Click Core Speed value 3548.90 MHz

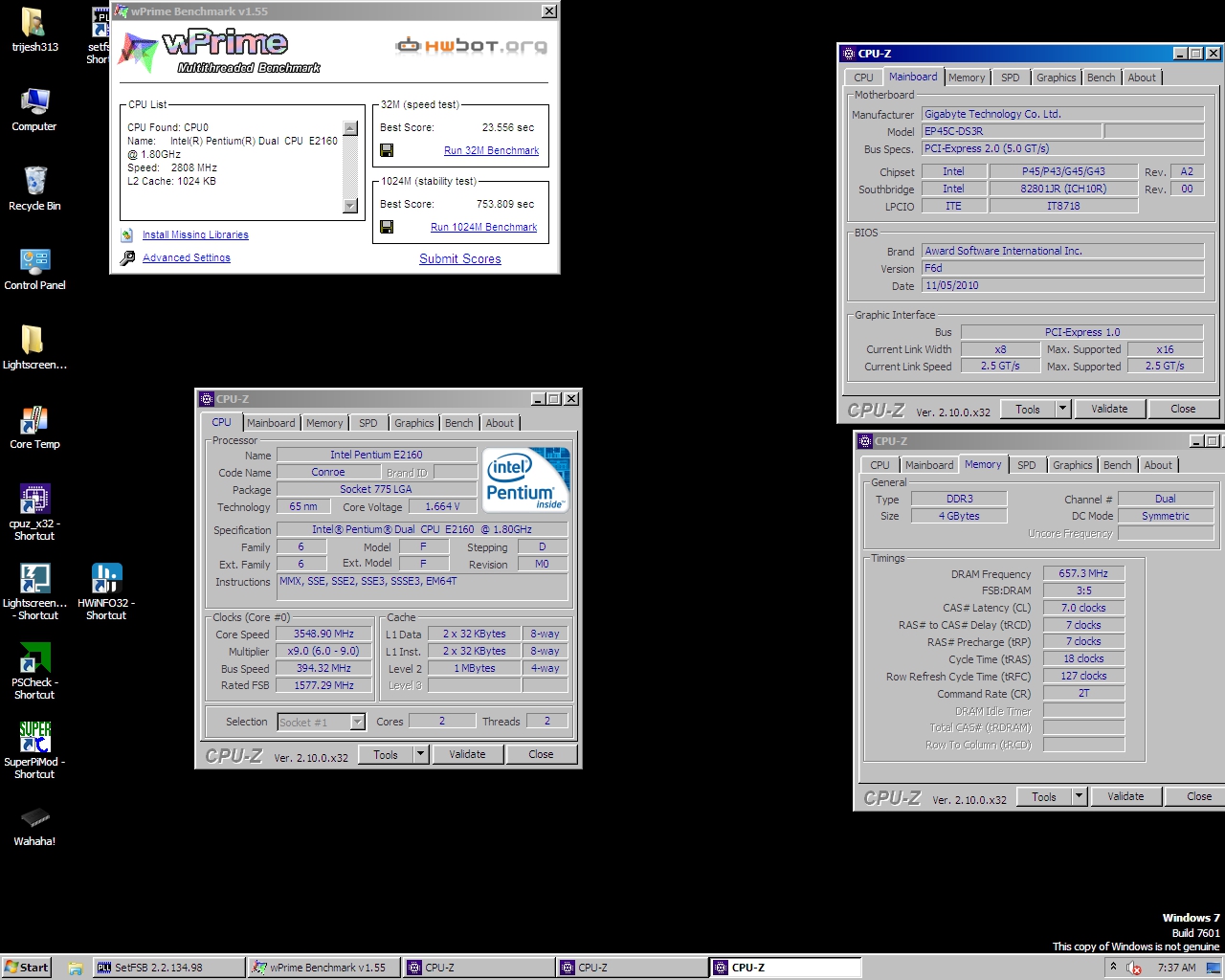[x=323, y=634]
